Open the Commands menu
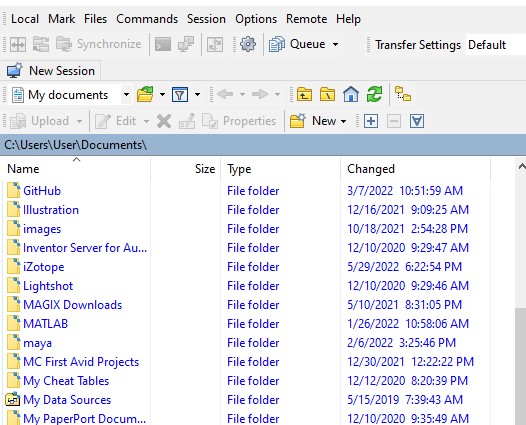The image size is (526, 425). click(147, 19)
